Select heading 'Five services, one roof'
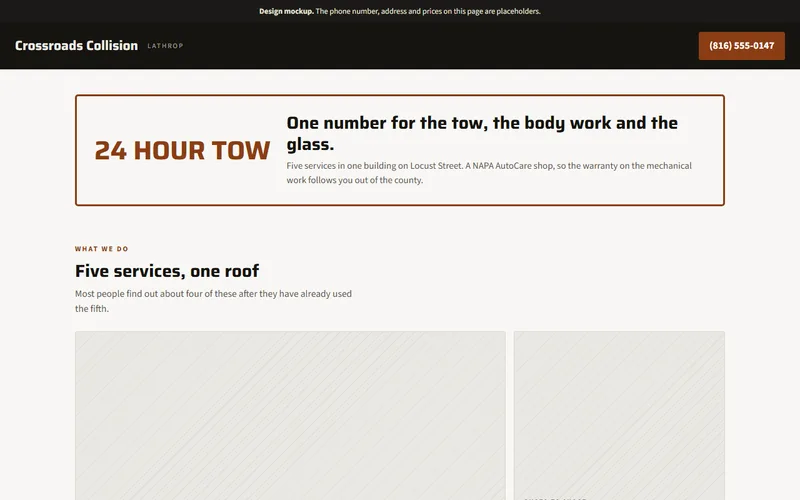Screen dimensions: 800x500 point(167,271)
